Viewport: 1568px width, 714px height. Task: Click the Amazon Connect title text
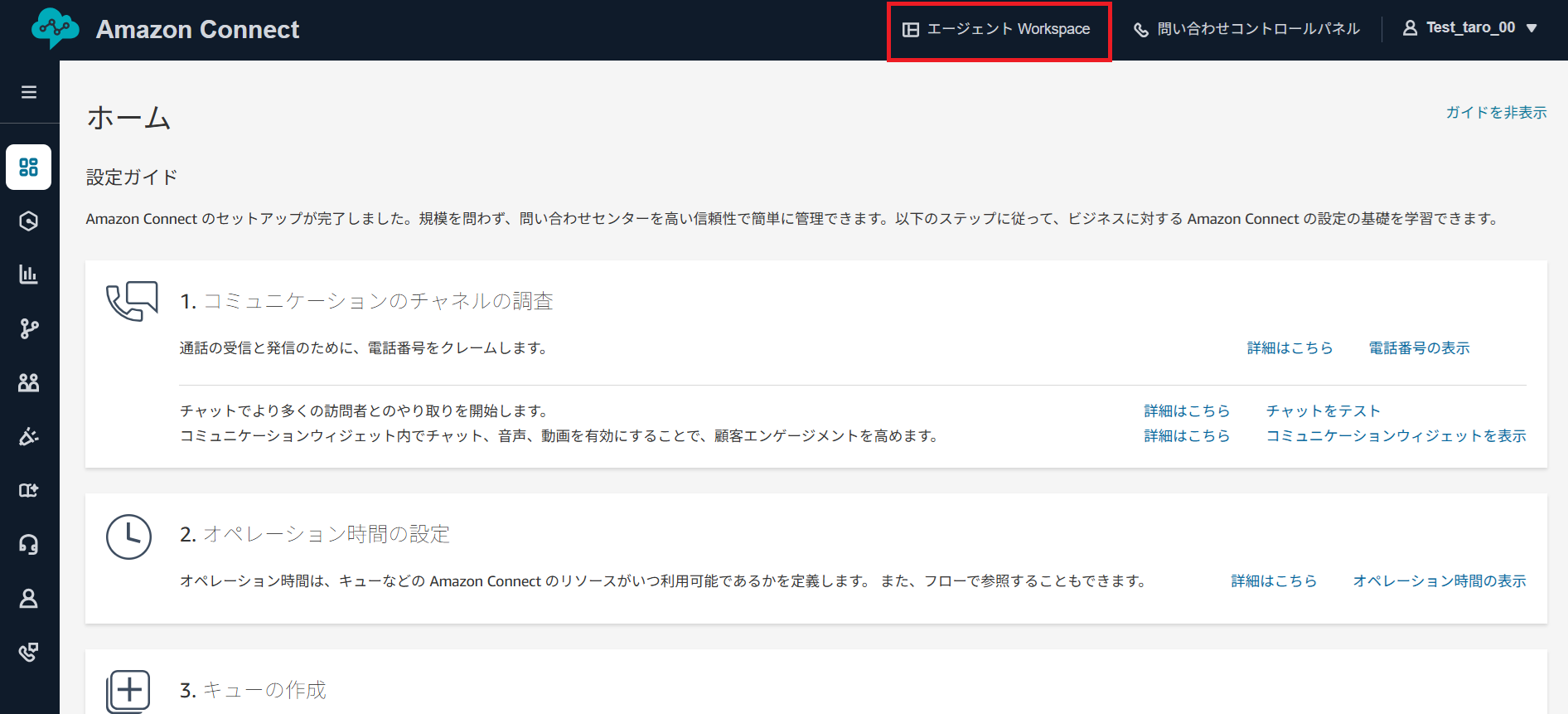tap(197, 30)
